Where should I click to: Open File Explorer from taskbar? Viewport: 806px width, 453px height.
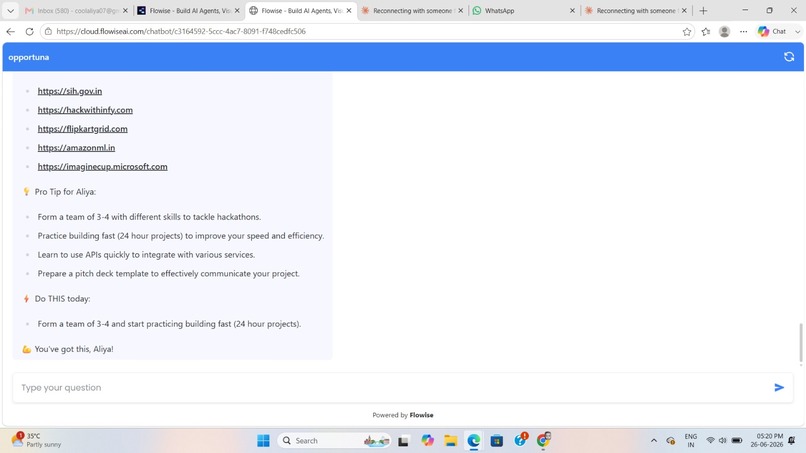[450, 441]
